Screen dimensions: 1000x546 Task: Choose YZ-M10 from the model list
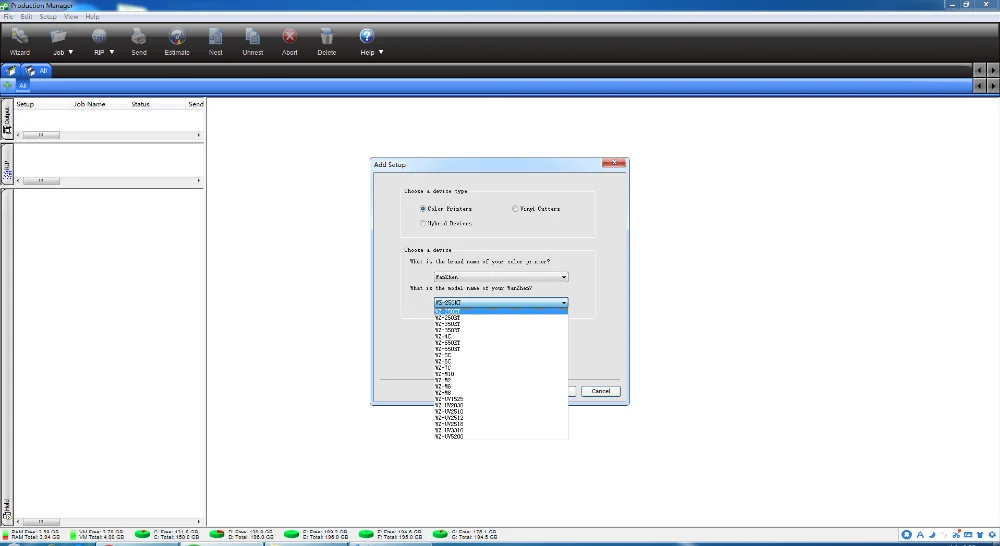coord(501,374)
